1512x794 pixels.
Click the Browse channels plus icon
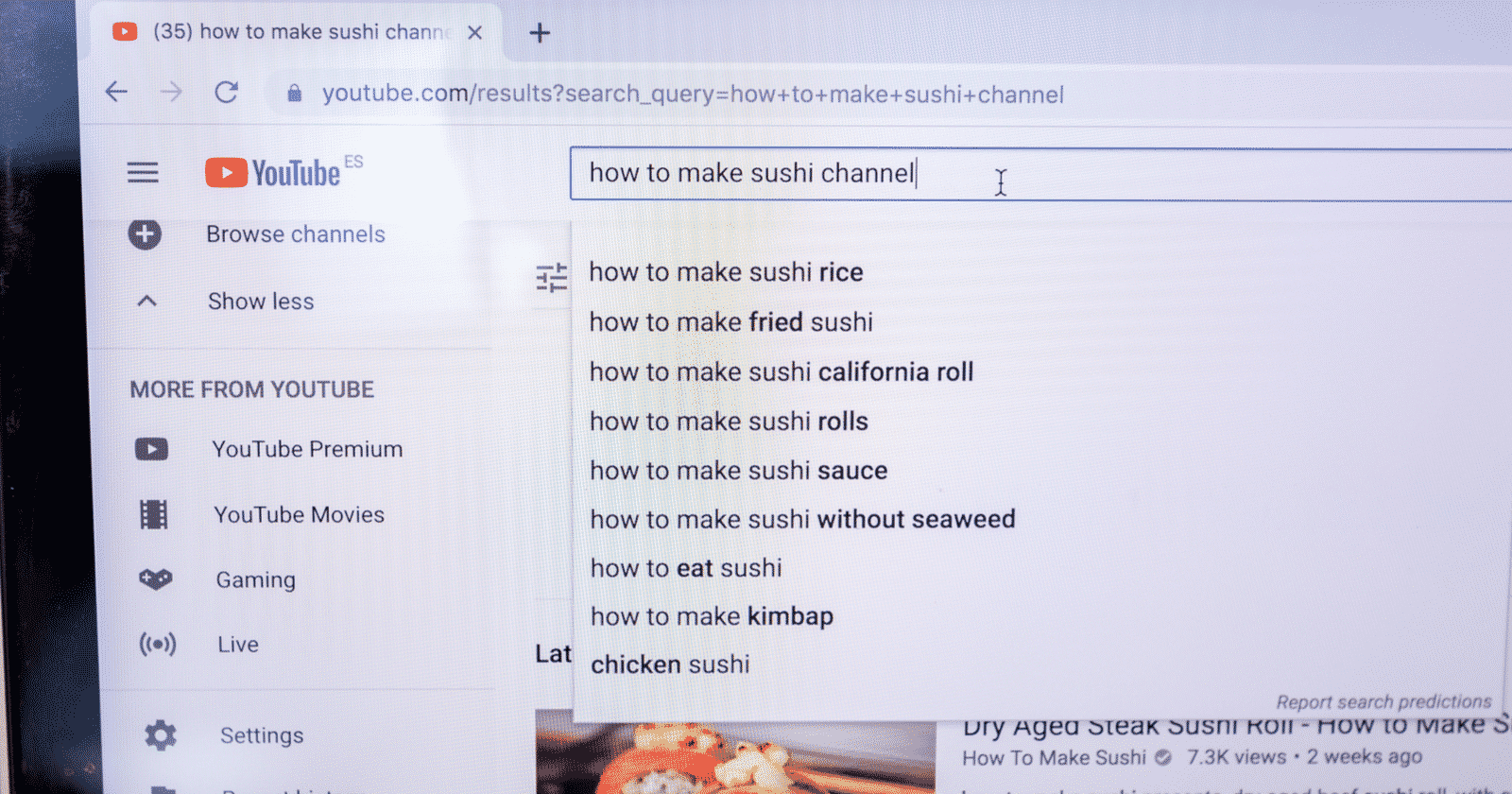click(145, 233)
